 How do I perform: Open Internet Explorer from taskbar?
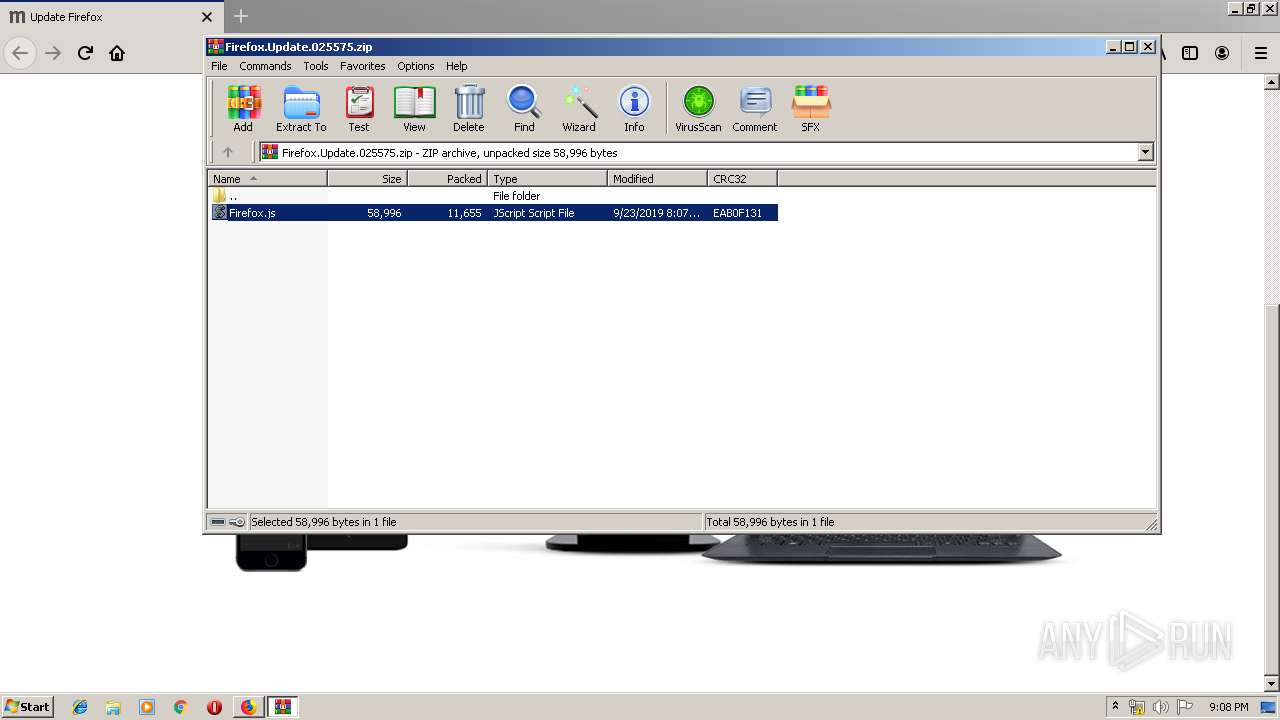click(80, 707)
